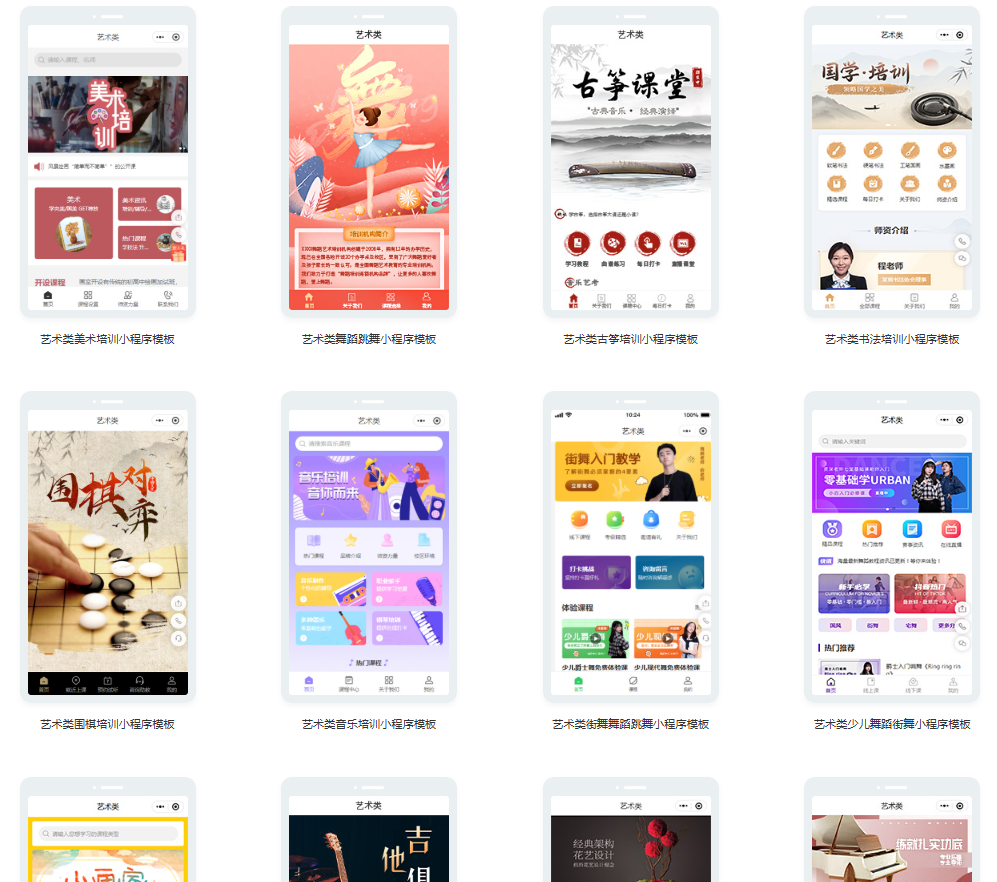Viewport: 997px width, 882px height.
Task: Open the 艺术类美术培训小程序模板 caption link
Action: (107, 339)
